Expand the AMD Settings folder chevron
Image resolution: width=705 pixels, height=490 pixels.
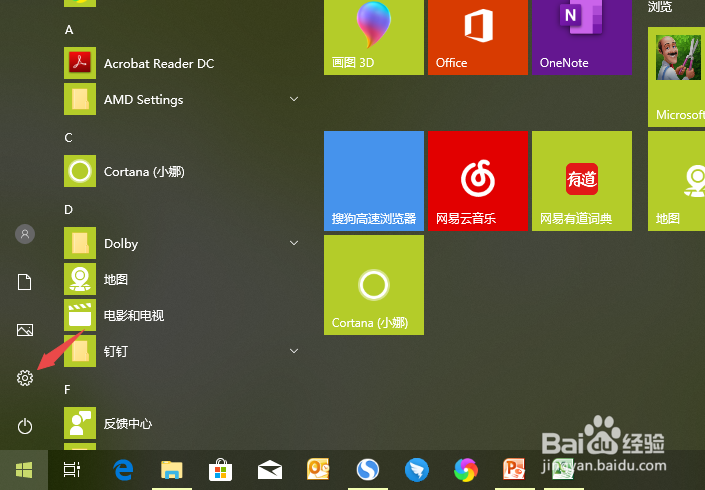(294, 99)
